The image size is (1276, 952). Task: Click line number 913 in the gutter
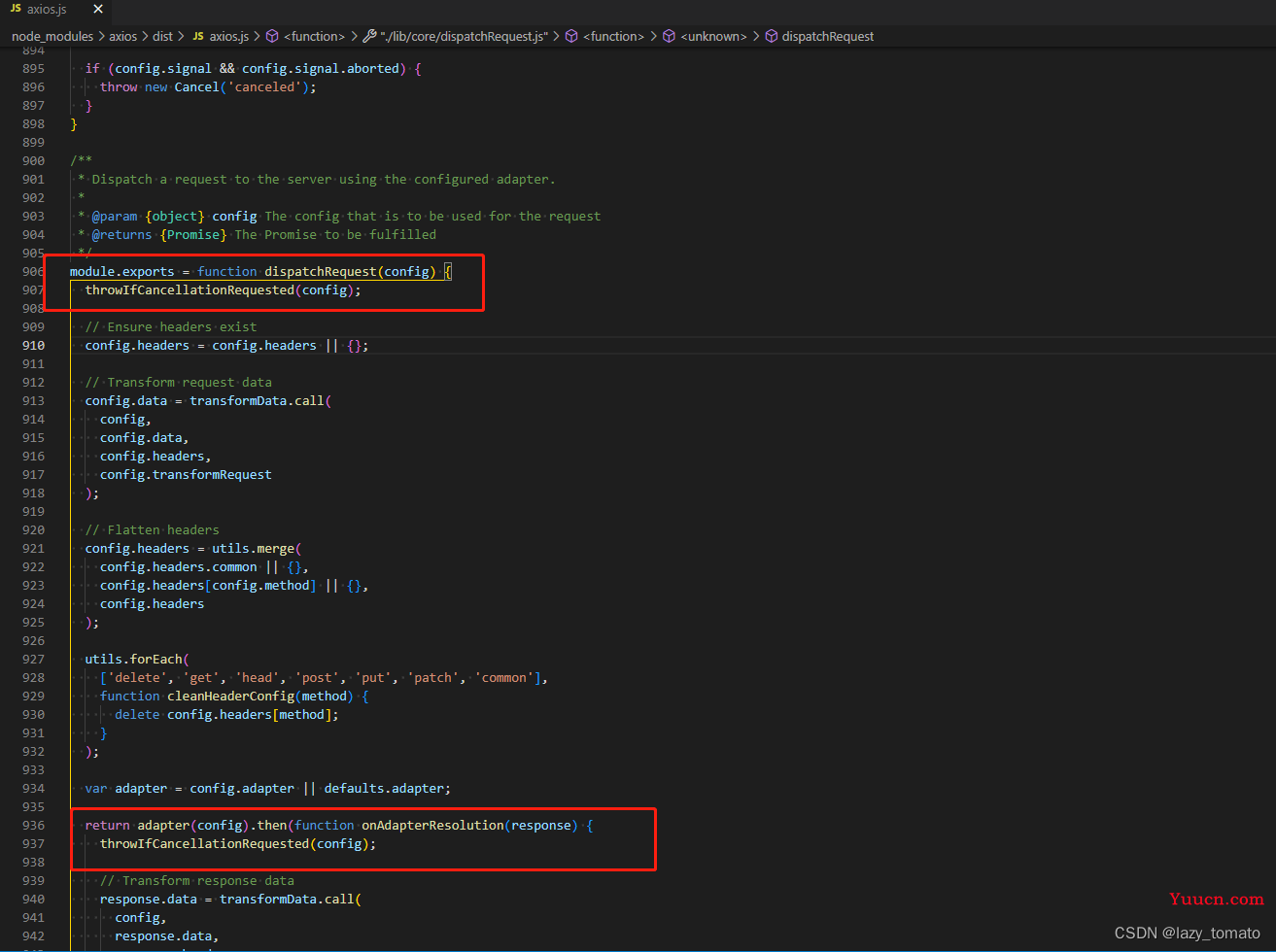[33, 400]
